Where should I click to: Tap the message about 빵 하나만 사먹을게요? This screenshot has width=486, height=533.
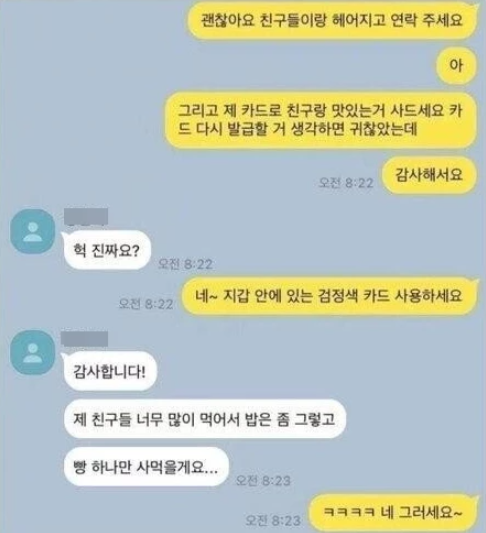pyautogui.click(x=146, y=467)
